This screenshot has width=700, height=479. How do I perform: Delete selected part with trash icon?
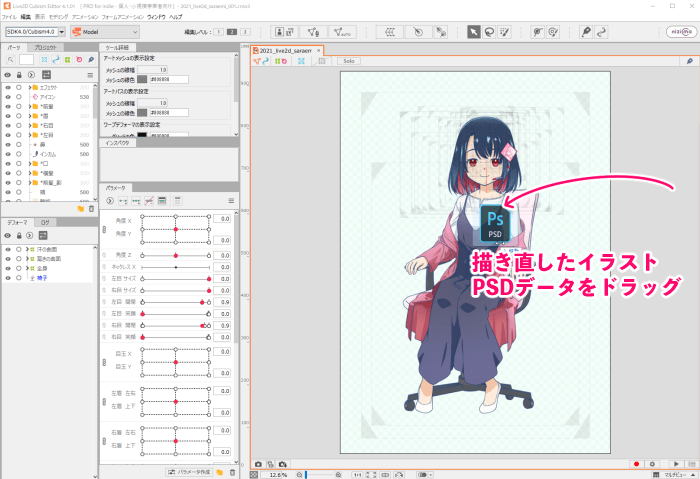click(x=91, y=208)
